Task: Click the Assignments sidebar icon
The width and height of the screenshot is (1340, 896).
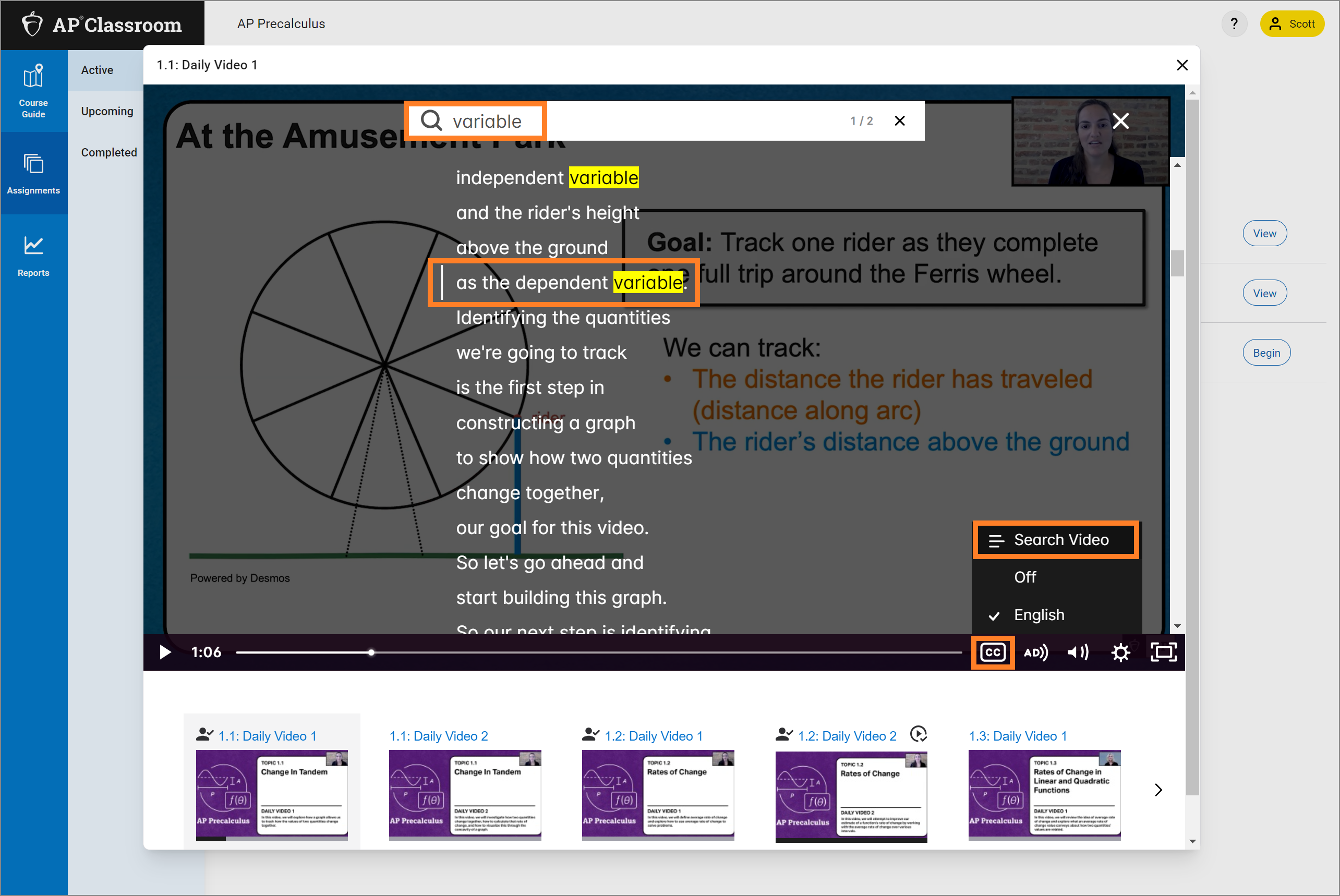Action: point(33,175)
